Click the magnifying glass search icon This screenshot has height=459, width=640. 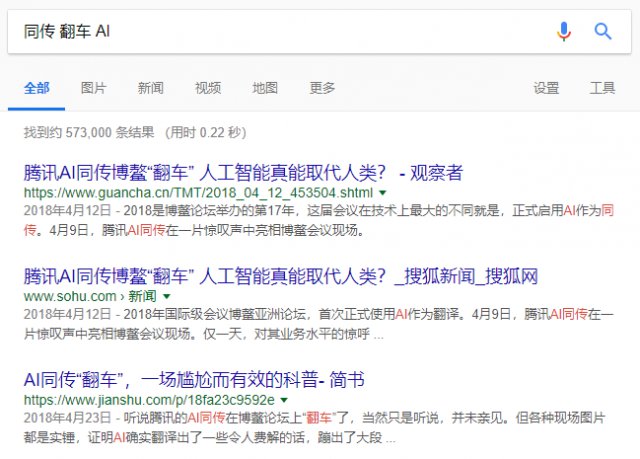(603, 31)
